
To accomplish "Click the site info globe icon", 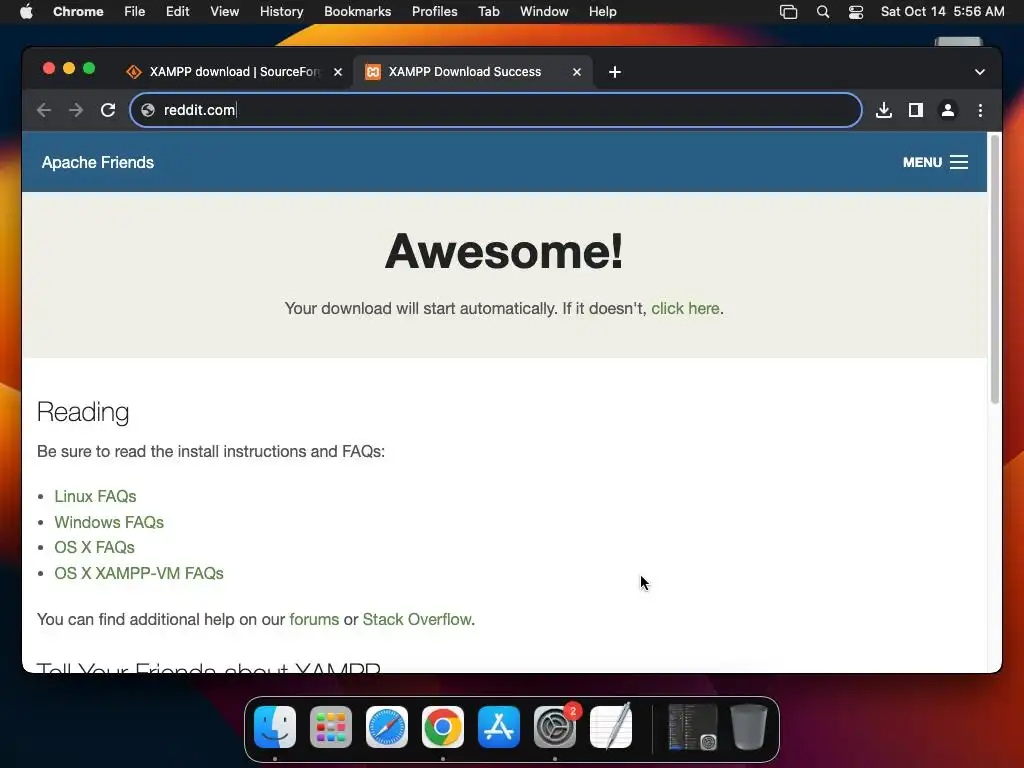I will [148, 110].
